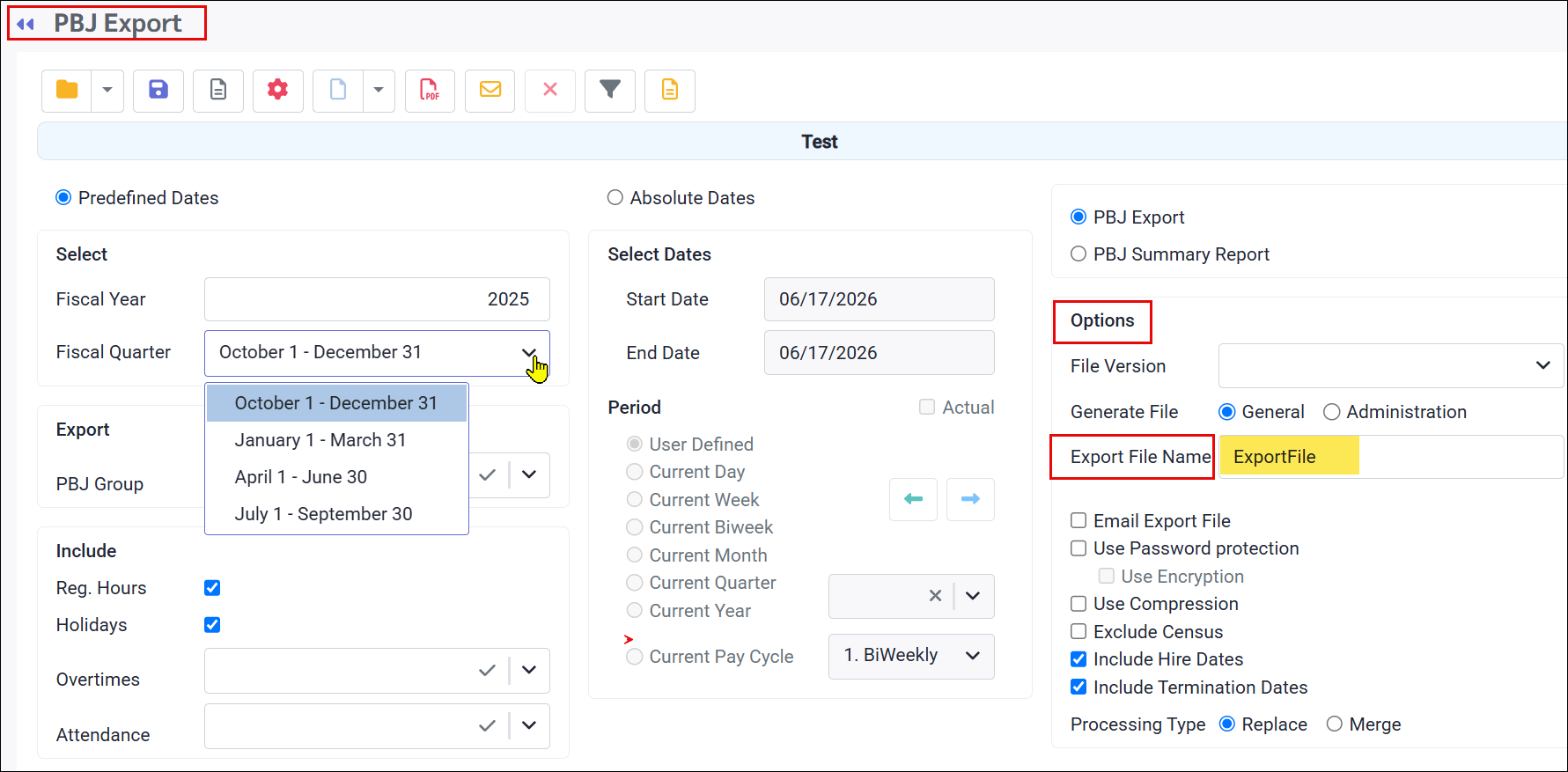Open a profile with the yellow folder icon
1568x772 pixels.
67,90
